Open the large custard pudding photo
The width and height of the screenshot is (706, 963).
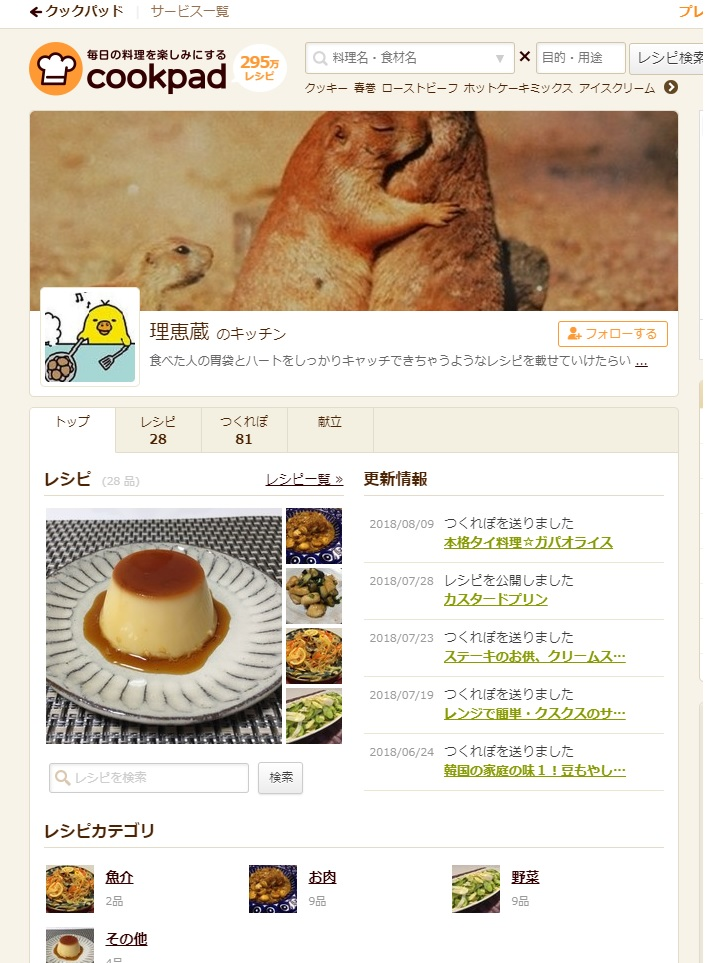point(164,626)
